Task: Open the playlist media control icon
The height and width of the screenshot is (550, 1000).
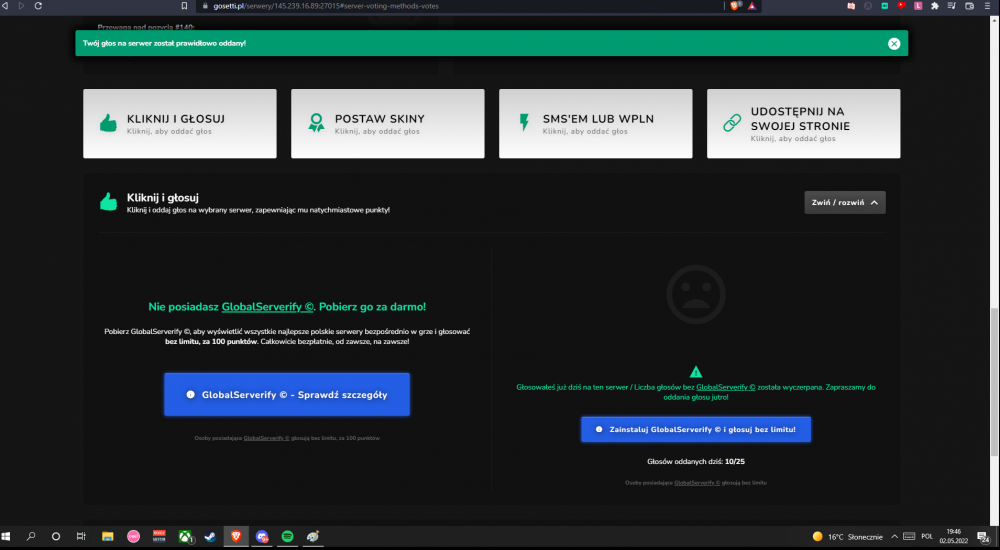Action: 952,6
